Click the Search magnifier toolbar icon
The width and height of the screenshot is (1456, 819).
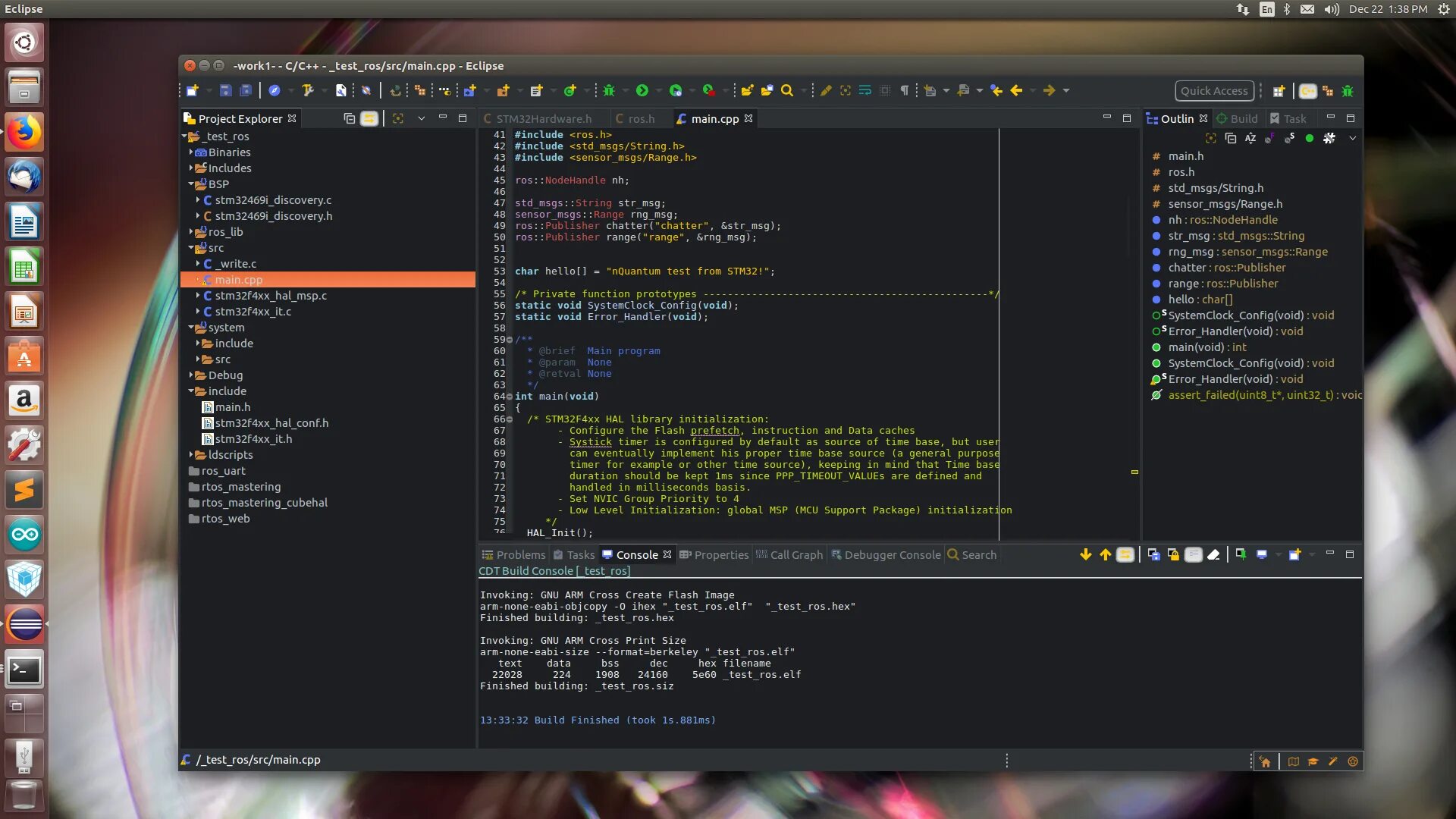787,90
